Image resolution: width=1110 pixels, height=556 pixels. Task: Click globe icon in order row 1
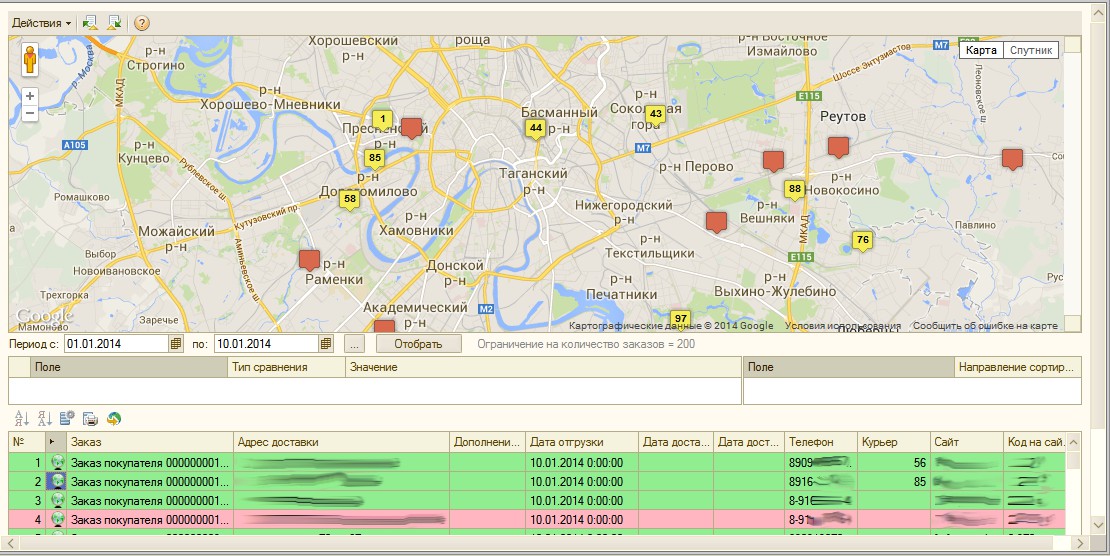pyautogui.click(x=57, y=463)
